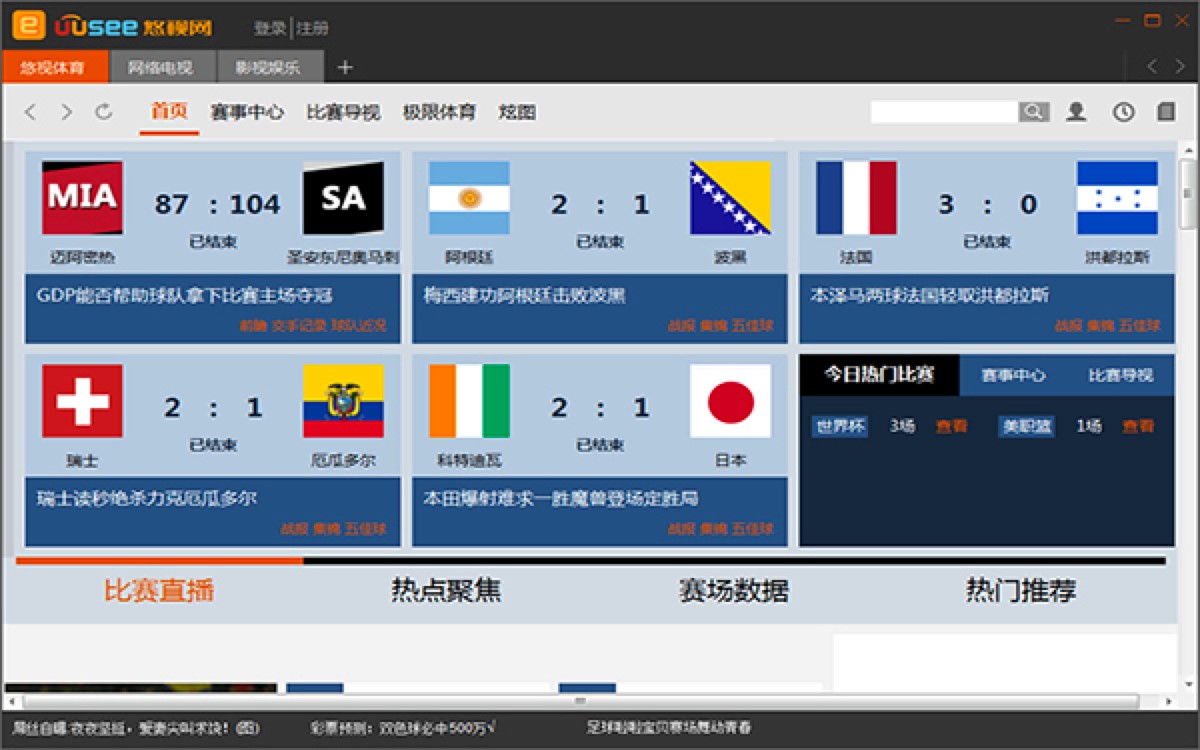Click the tab-scroll right arrow in tab bar
This screenshot has width=1200, height=750.
point(1182,66)
